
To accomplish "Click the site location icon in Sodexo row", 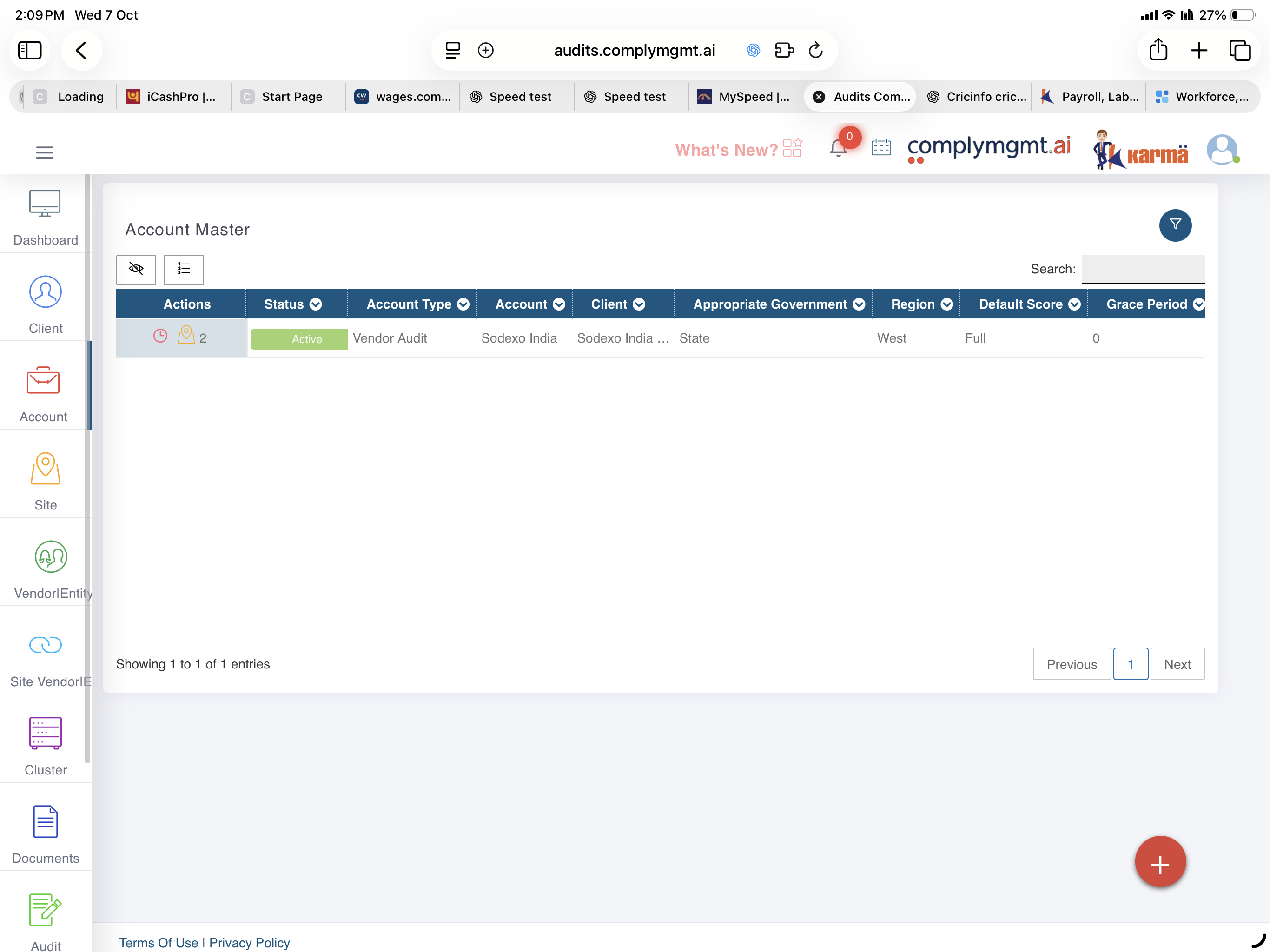I will [x=186, y=335].
